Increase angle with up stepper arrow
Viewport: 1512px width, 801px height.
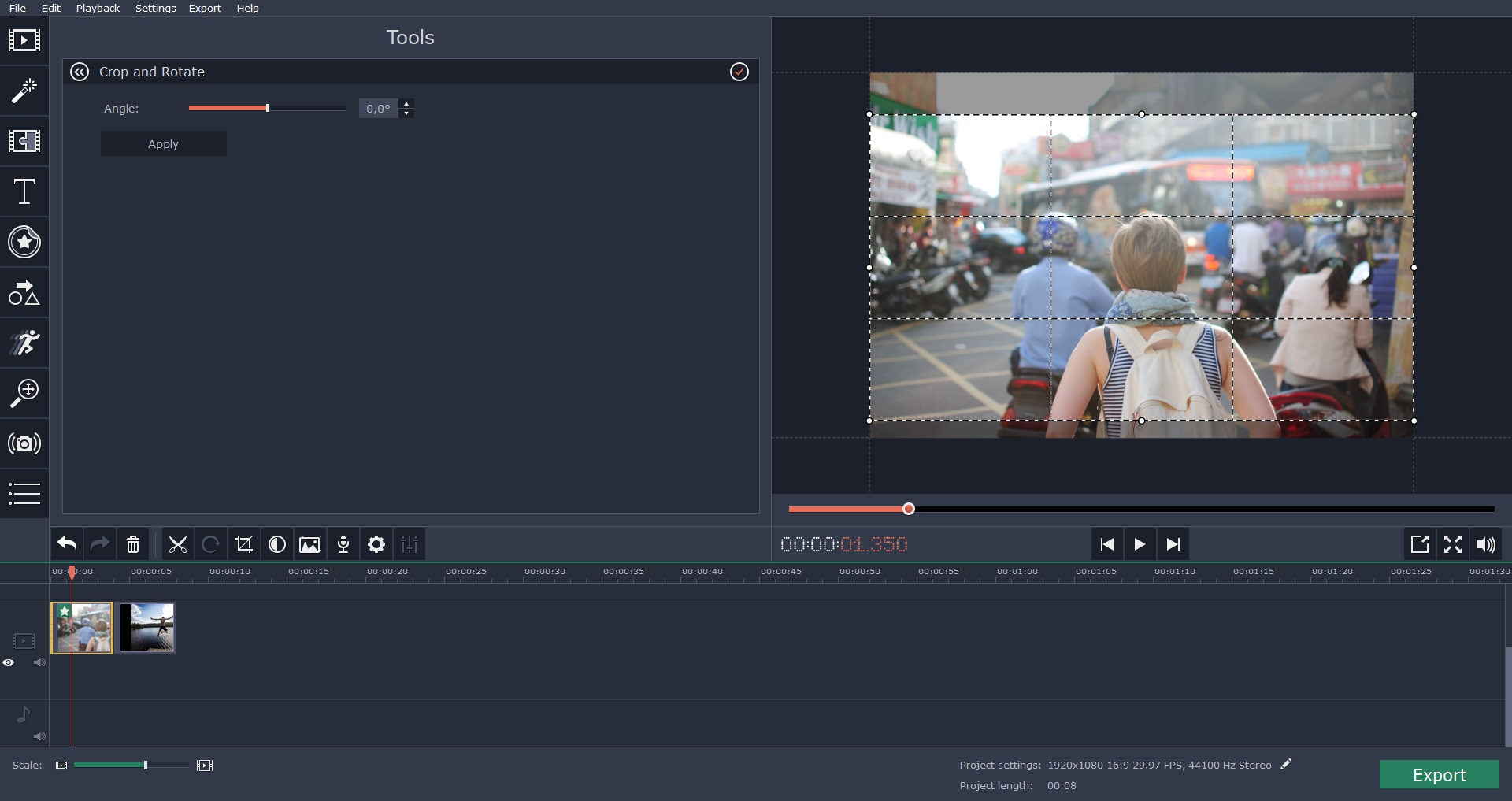(406, 103)
